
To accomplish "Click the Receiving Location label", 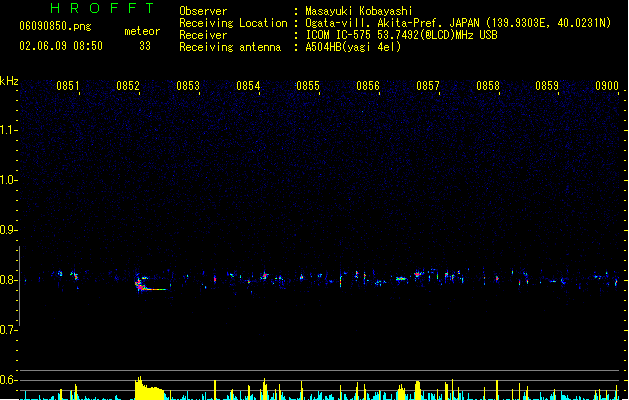I will [233, 23].
